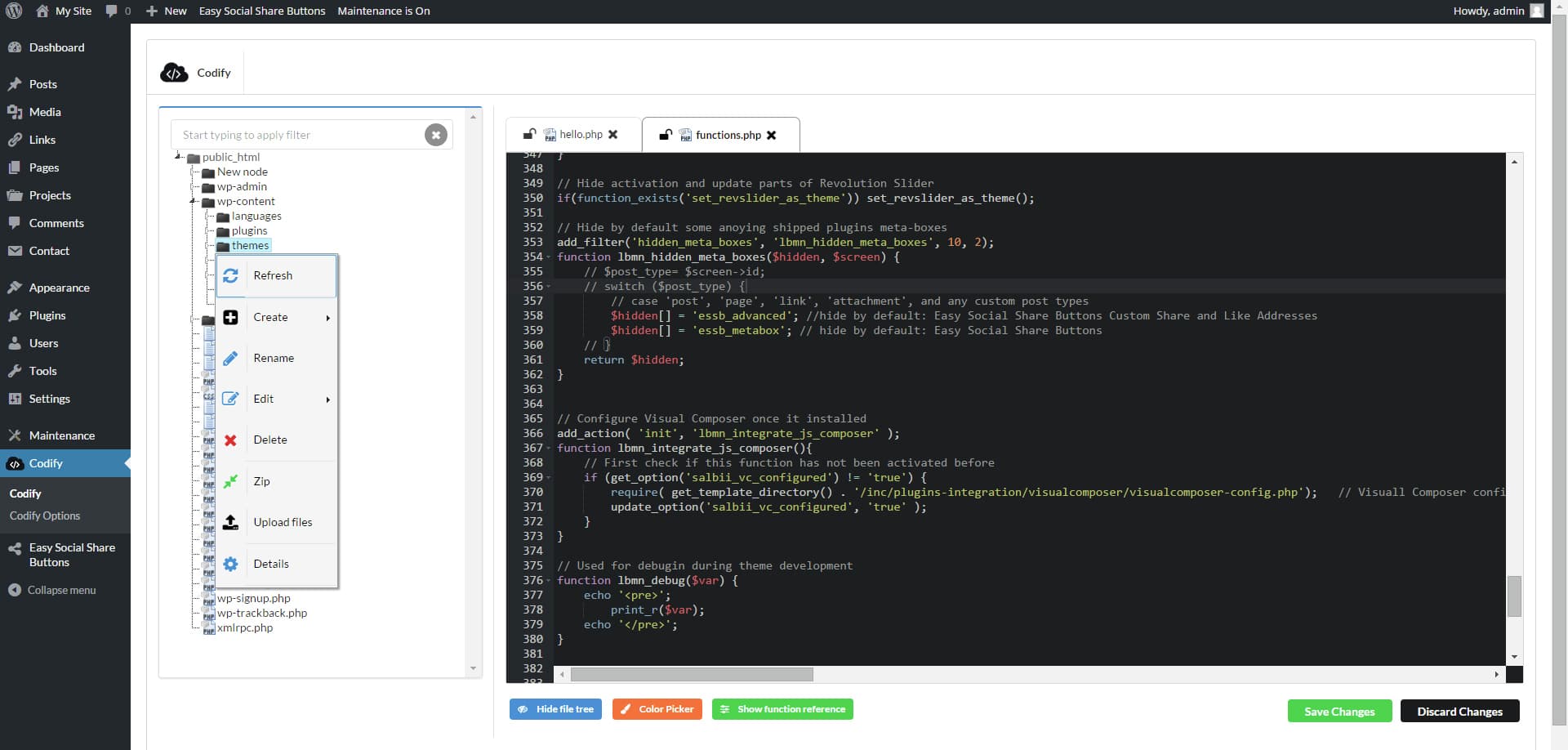Screen dimensions: 1568x750
Task: Click the editor vertical scrollbar thumb
Action: (x=1514, y=596)
